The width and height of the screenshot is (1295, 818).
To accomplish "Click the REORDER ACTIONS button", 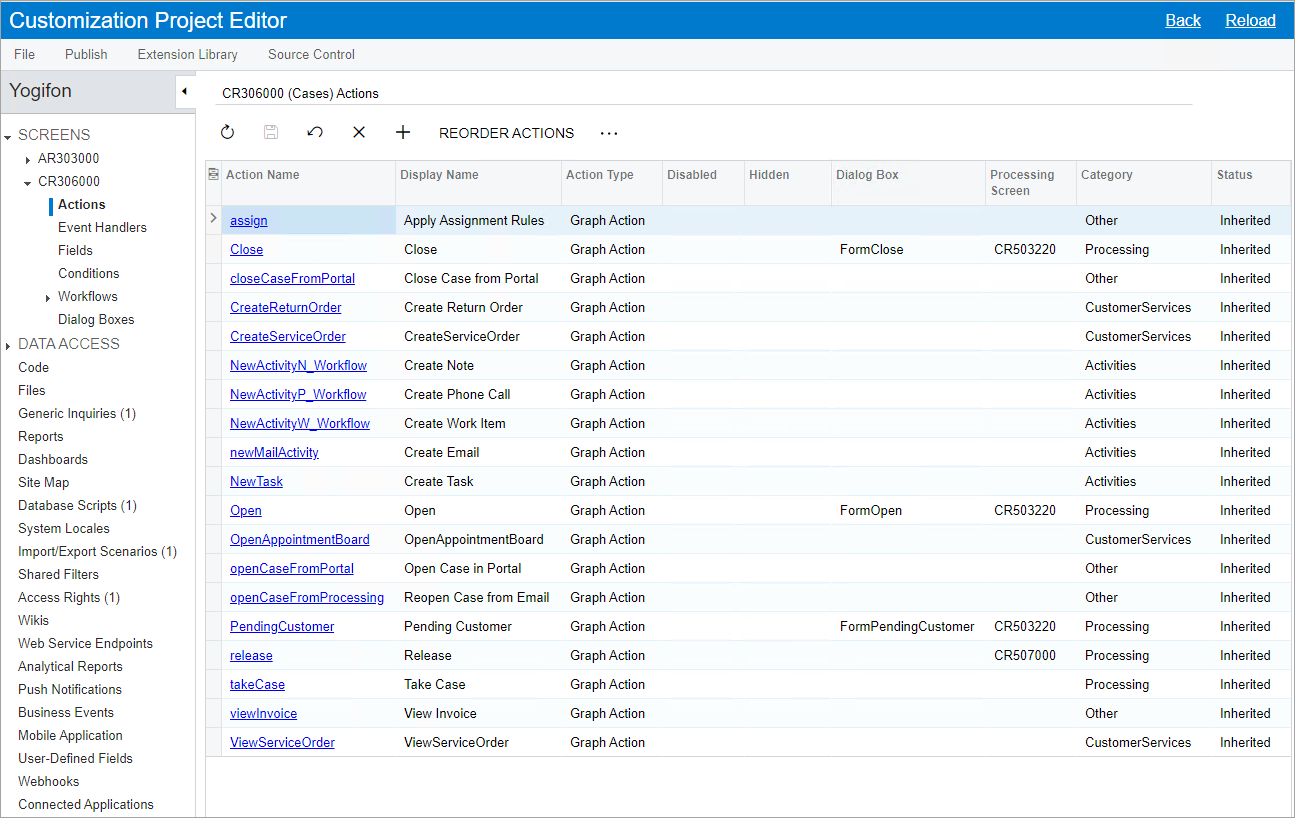I will [506, 133].
